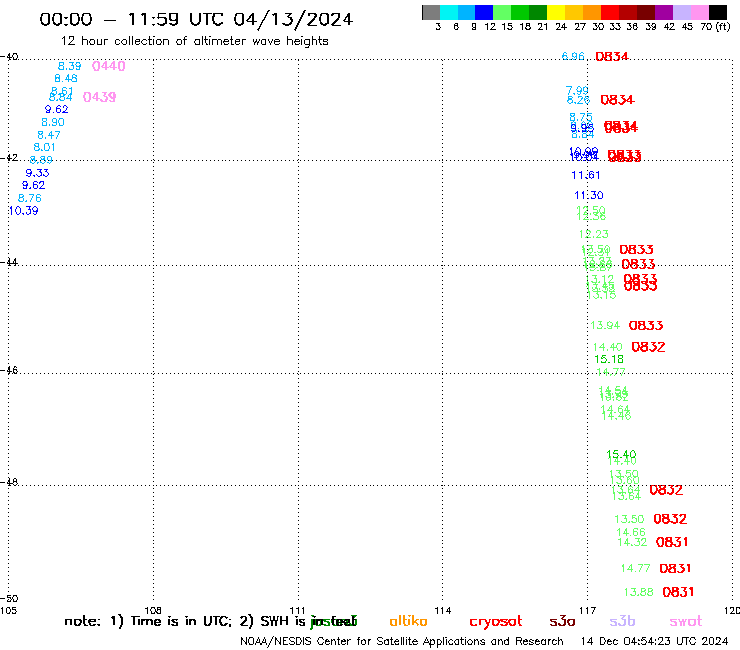Image resolution: width=740 pixels, height=650 pixels.
Task: Select the purple color scale swatch
Action: point(664,12)
